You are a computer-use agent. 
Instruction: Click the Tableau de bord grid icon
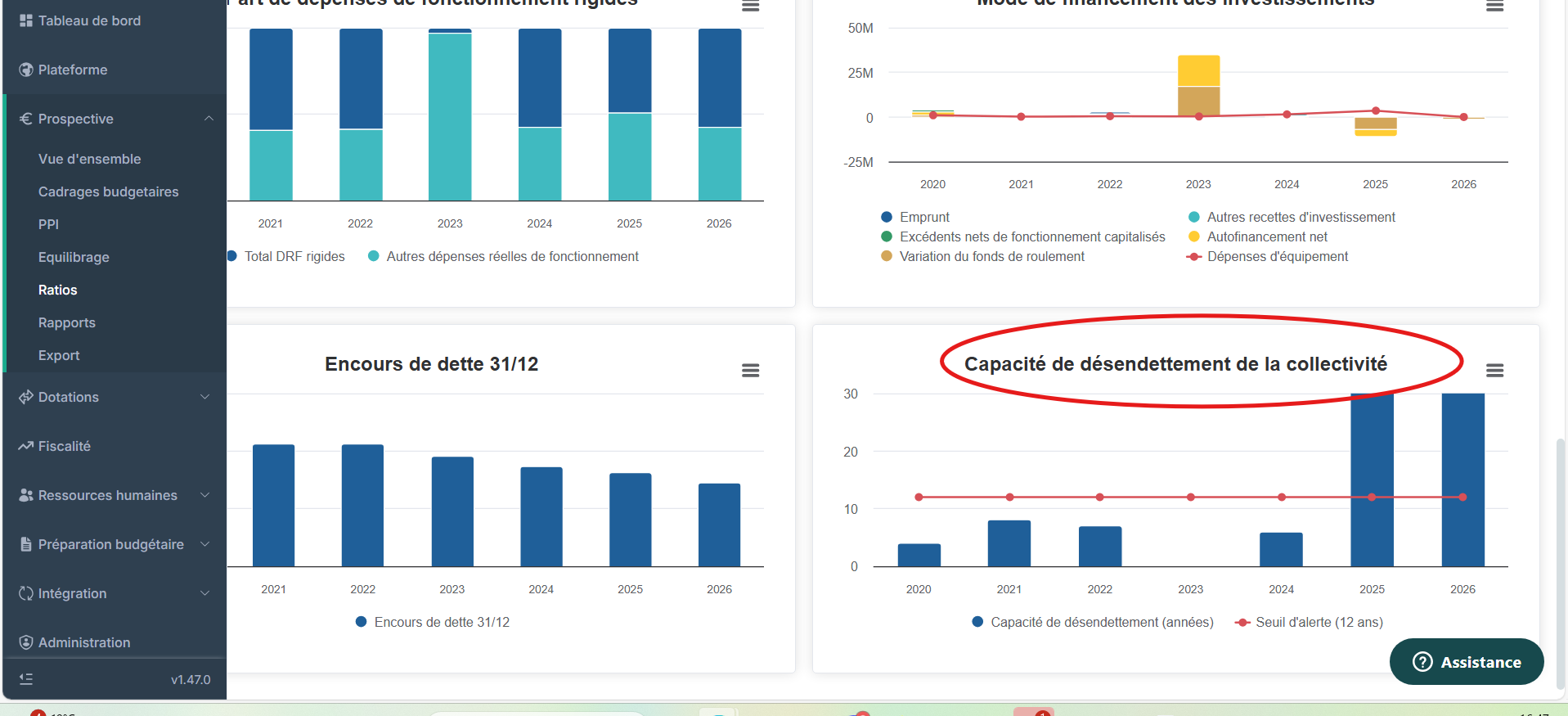(26, 20)
